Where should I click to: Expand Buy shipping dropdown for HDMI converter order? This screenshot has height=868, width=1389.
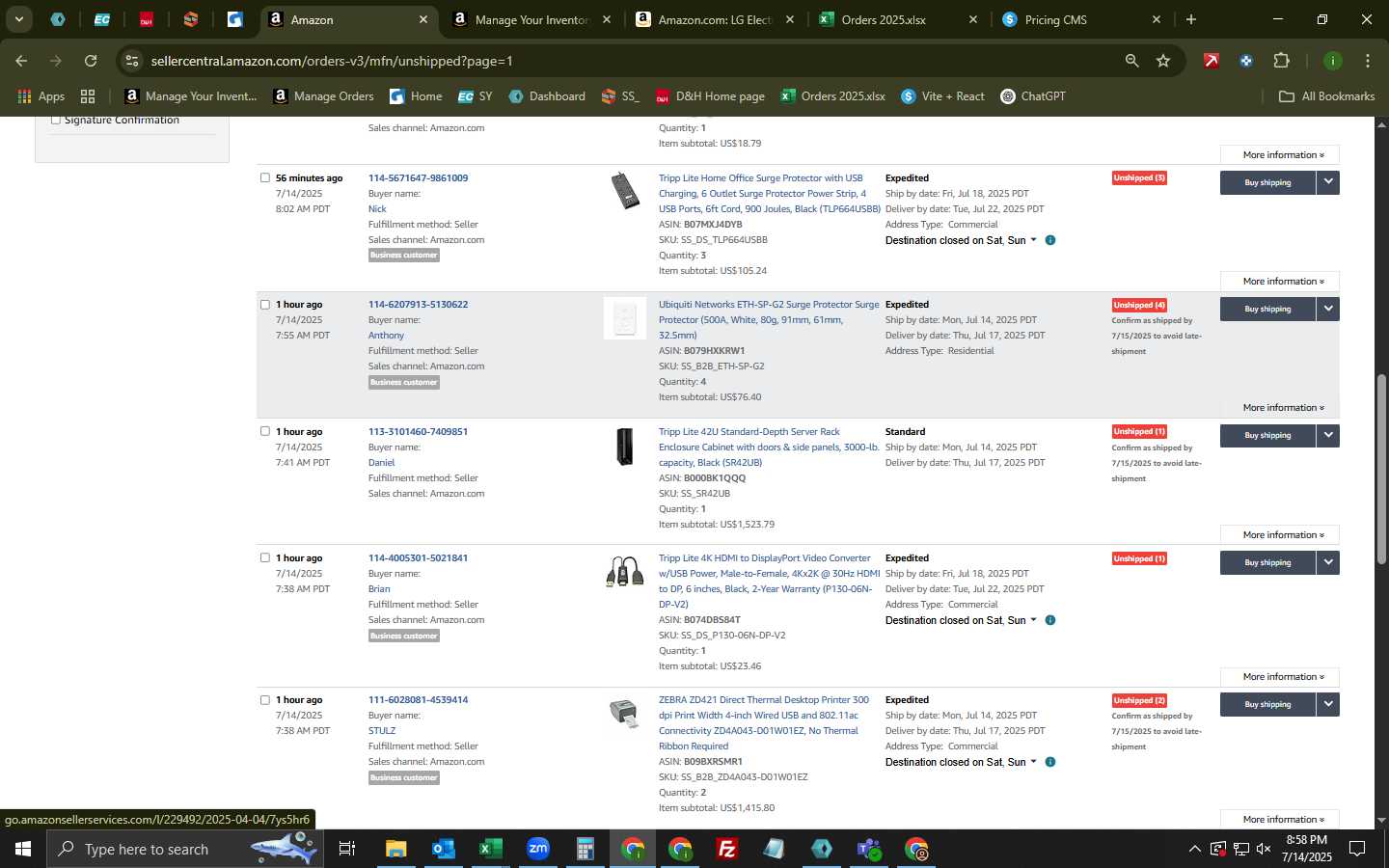1328,562
